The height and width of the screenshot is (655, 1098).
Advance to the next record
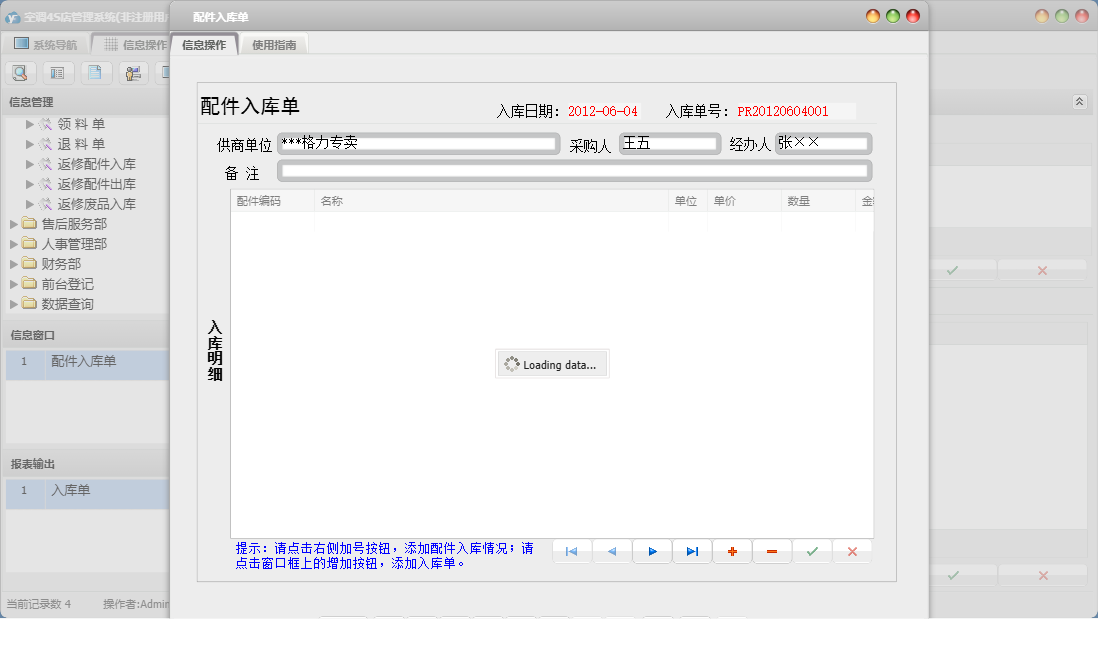(651, 551)
